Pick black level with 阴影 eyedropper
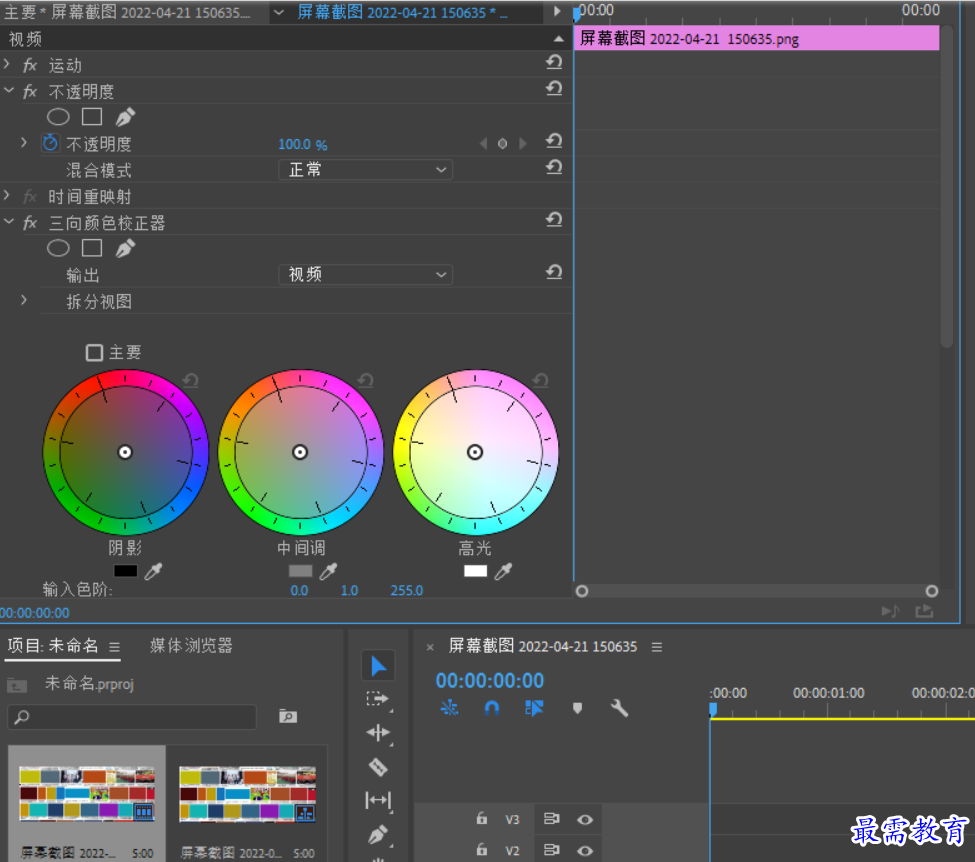The height and width of the screenshot is (862, 975). [153, 572]
